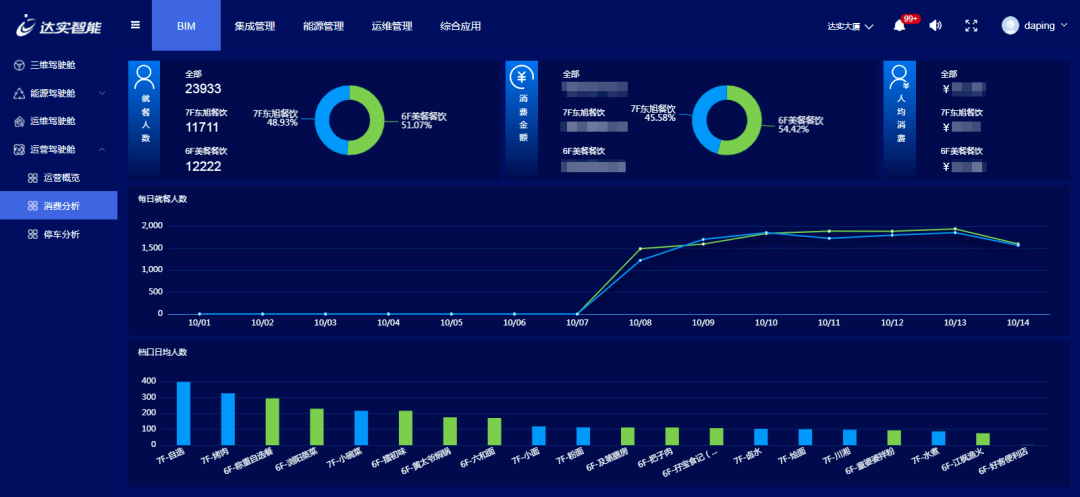Click the green 6F美餐餐饮 donut segment

click(367, 121)
